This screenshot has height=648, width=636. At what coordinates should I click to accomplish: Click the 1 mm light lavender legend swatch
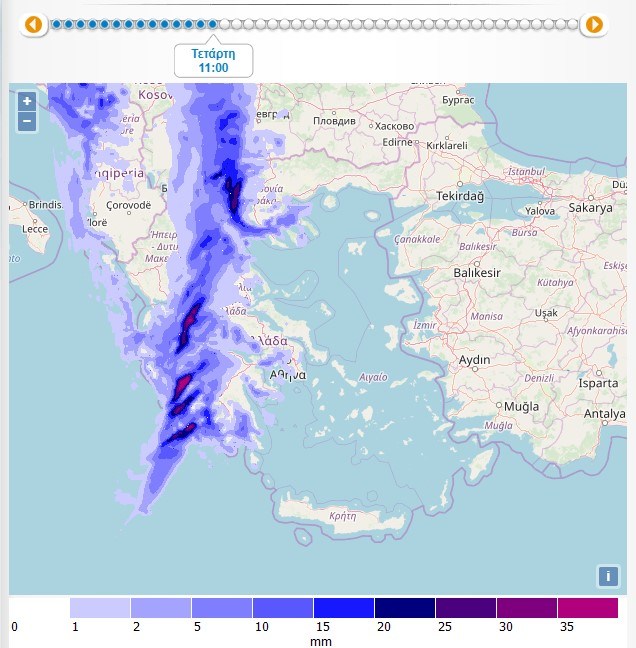pos(100,608)
